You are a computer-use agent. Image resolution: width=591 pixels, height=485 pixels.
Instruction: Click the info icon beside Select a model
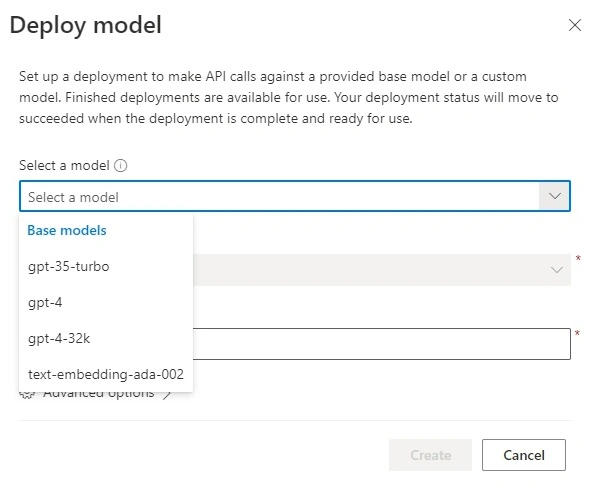click(x=121, y=165)
